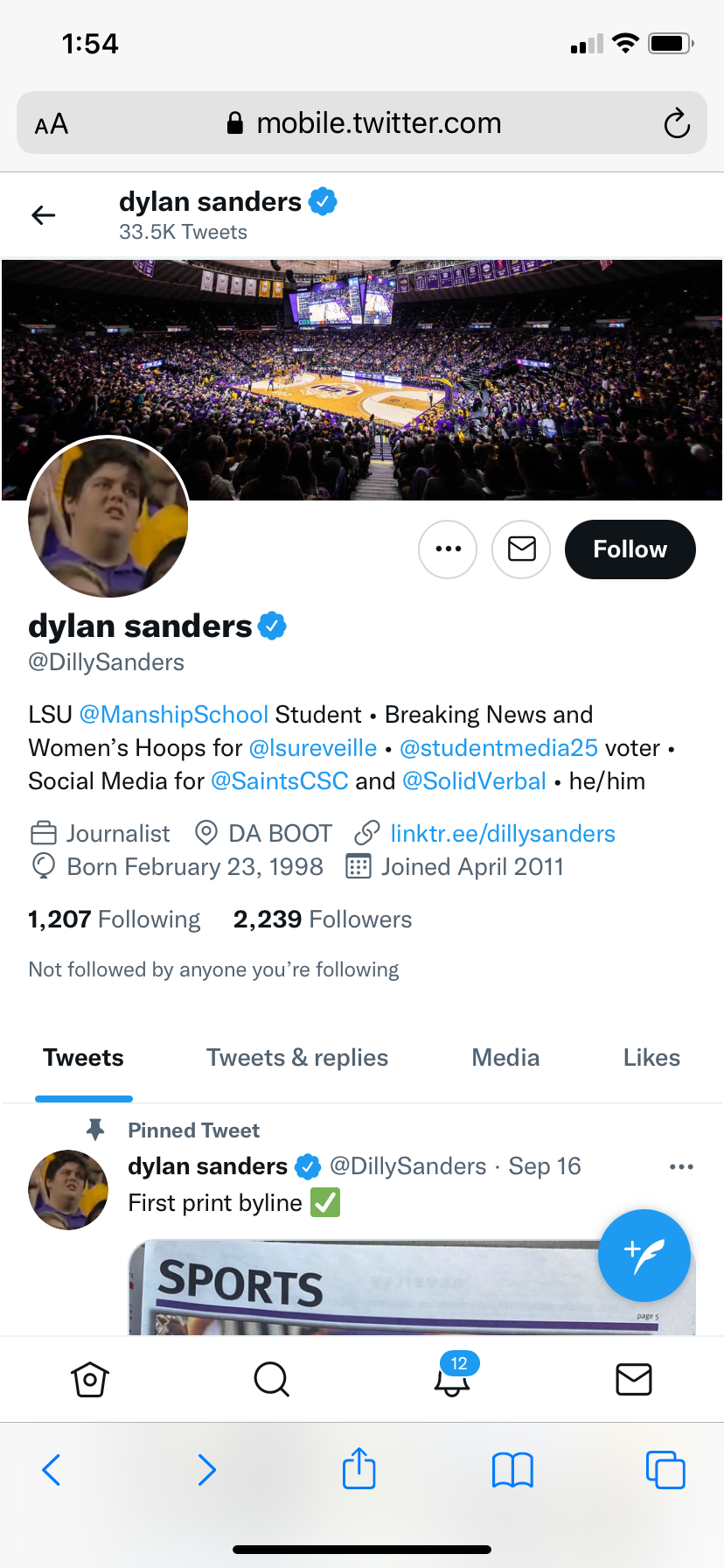The width and height of the screenshot is (724, 1568).
Task: Open the linktr.ee/dillysanders link
Action: tap(503, 834)
